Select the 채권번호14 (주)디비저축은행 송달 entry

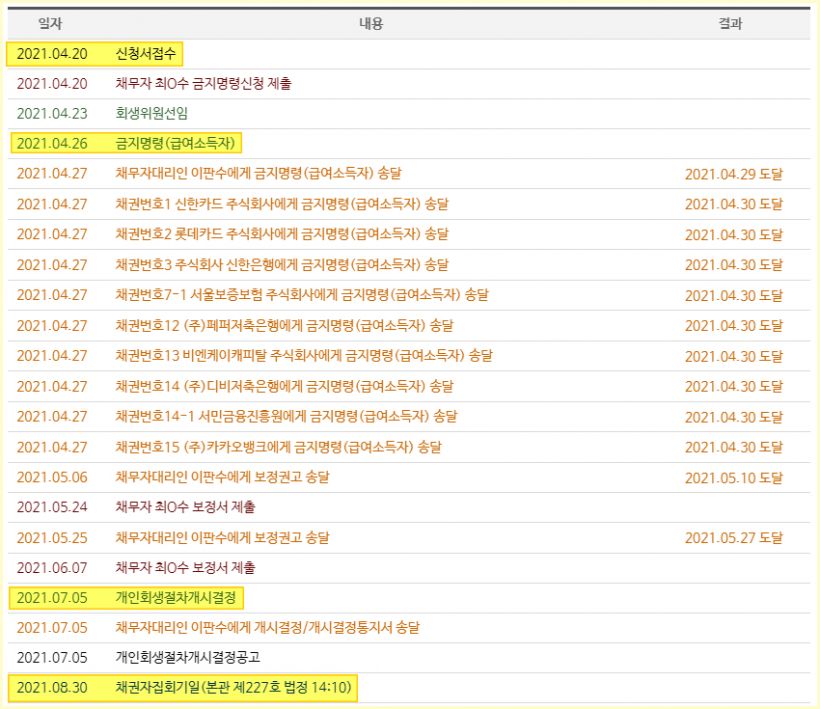(284, 386)
